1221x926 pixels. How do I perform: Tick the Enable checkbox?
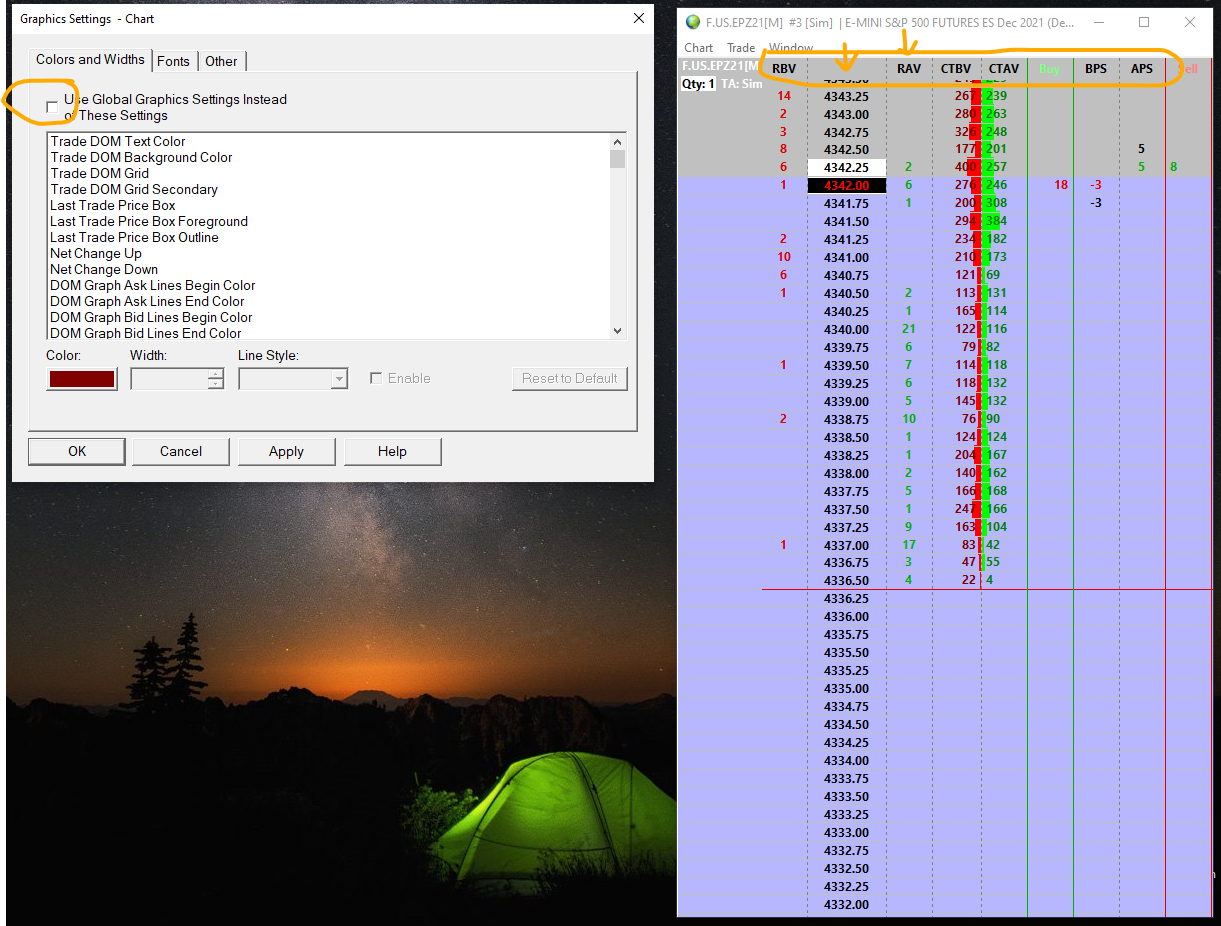(x=376, y=378)
